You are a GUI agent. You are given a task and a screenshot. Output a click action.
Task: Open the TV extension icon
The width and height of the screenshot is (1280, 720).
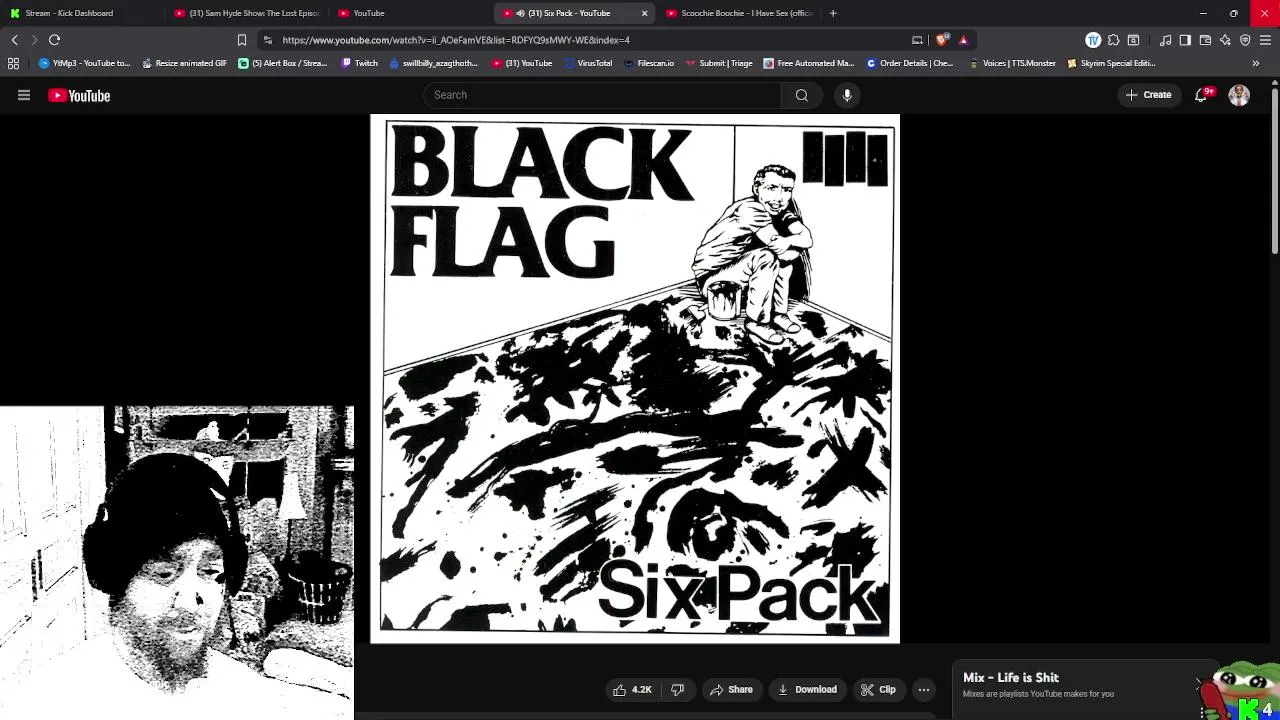[x=1093, y=40]
